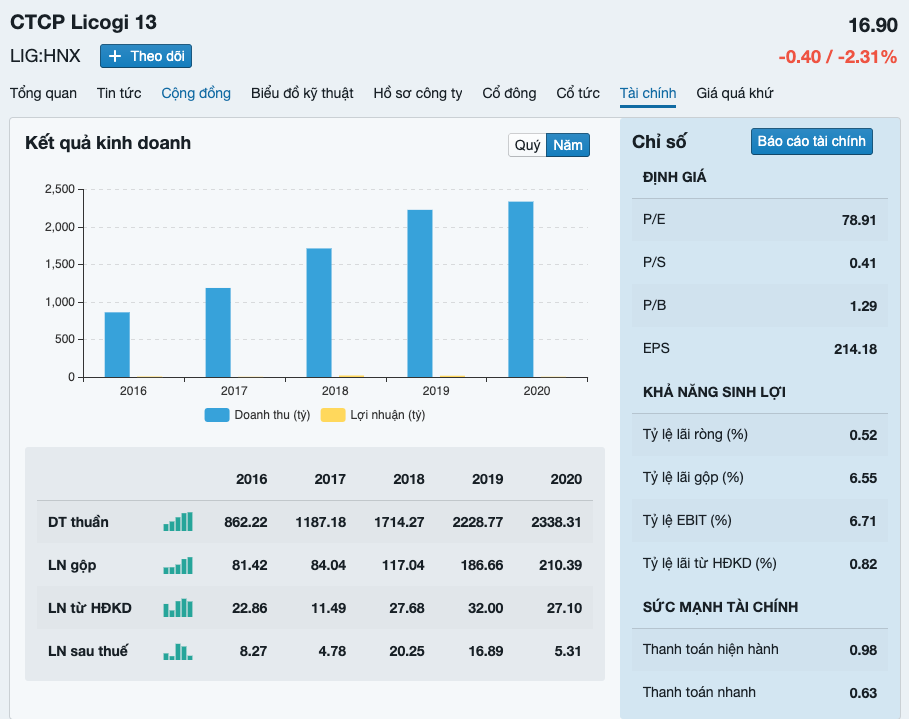Click LN sau thuế 2020 value 5.31
Image resolution: width=909 pixels, height=719 pixels.
tap(568, 651)
